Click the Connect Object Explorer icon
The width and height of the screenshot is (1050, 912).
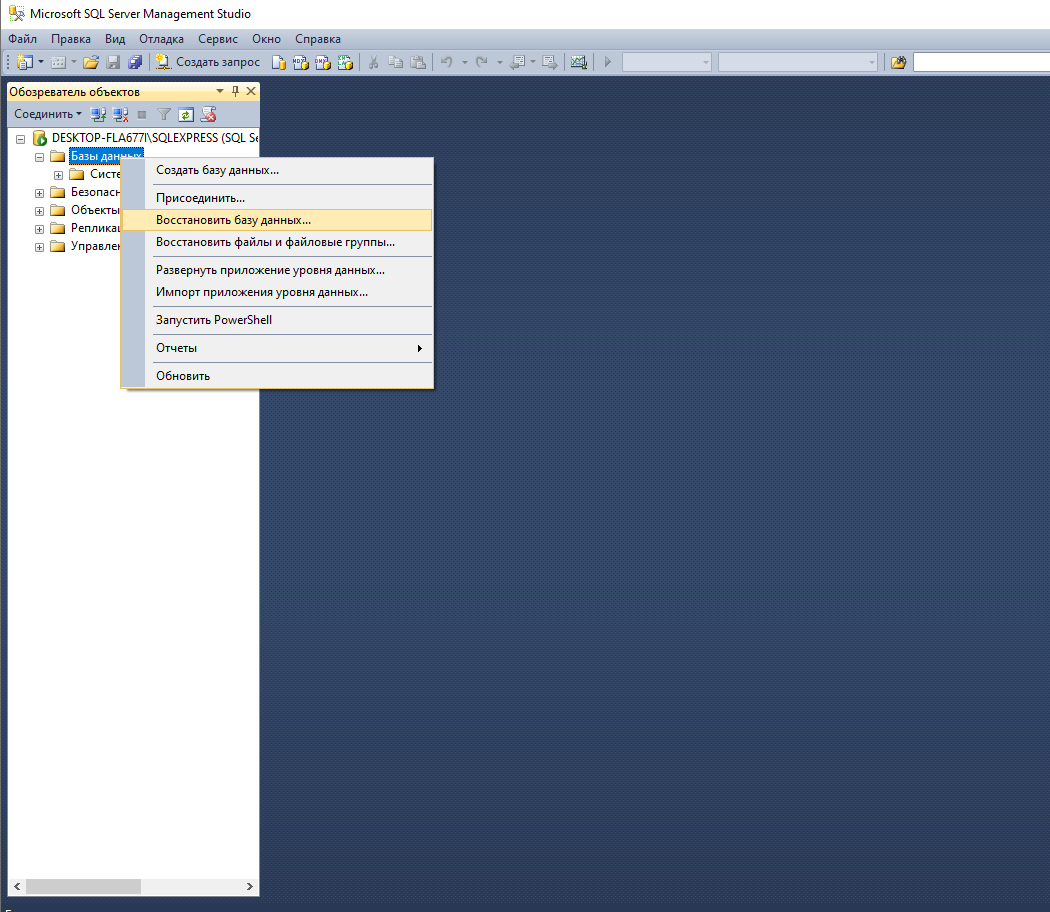pos(98,115)
